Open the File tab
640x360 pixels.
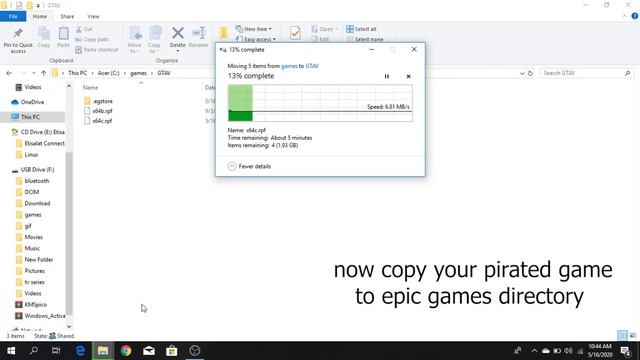pos(13,16)
